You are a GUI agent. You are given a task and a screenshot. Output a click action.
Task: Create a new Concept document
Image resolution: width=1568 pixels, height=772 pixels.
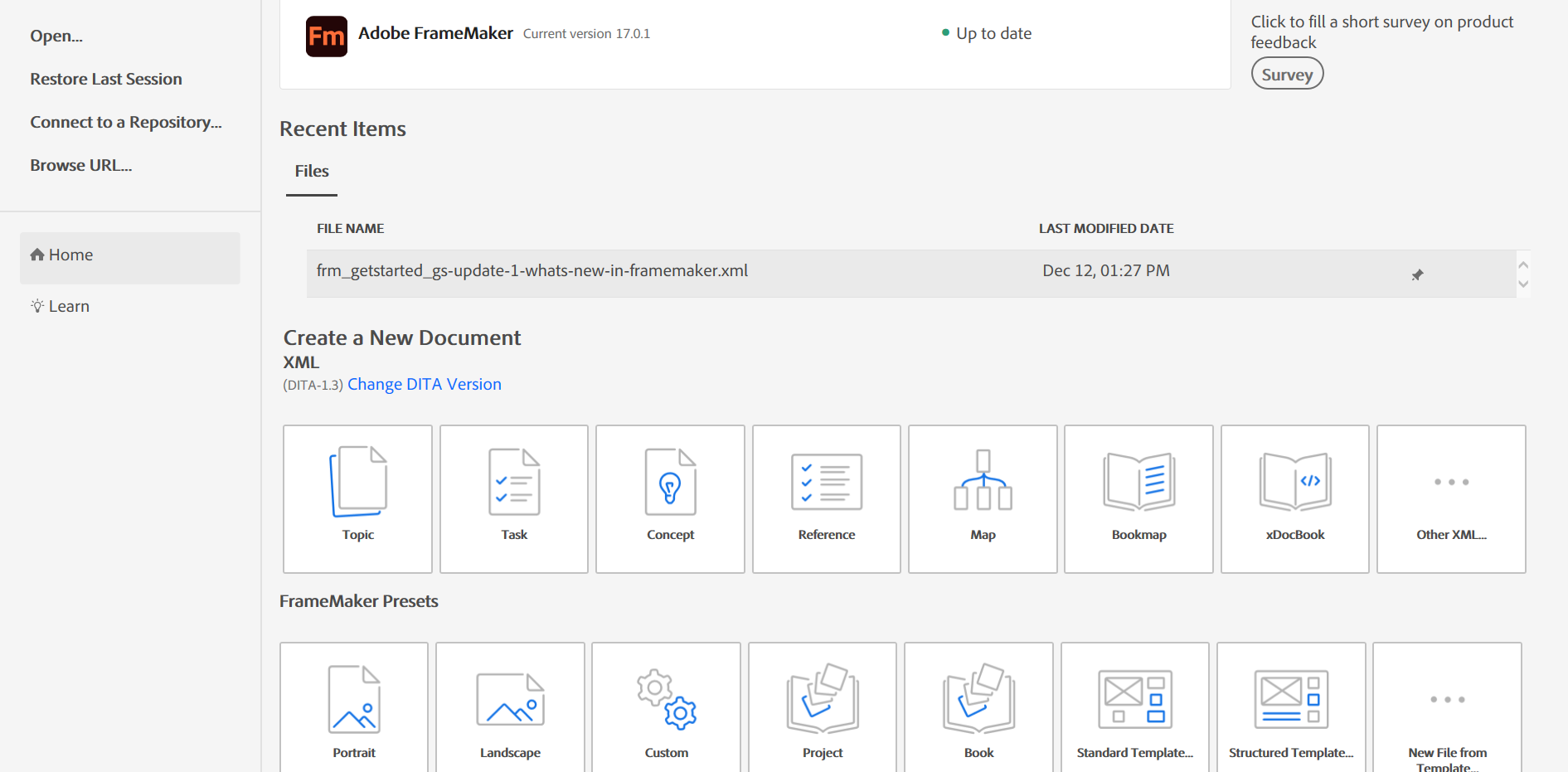pos(670,498)
